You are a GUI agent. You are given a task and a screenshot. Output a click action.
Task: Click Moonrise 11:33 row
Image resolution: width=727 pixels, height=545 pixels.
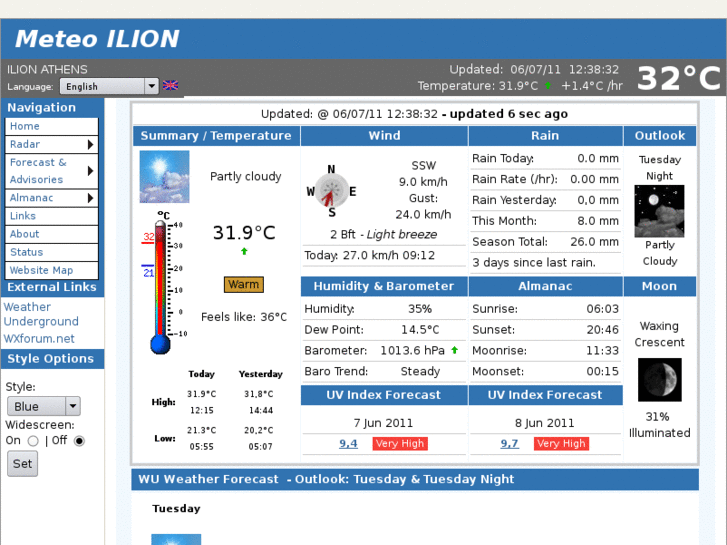point(545,351)
